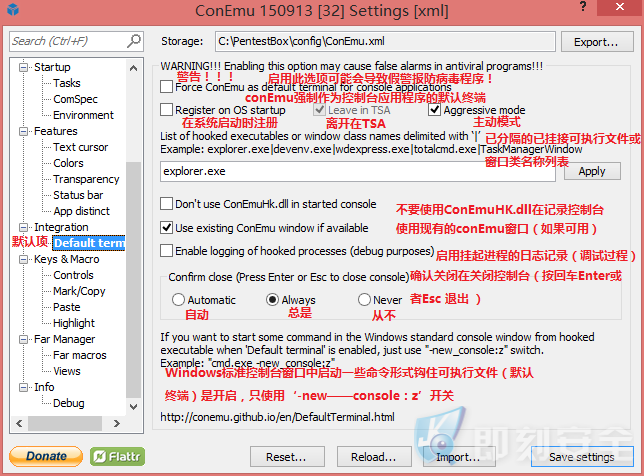
Task: Open the Controls settings page
Action: pyautogui.click(x=74, y=275)
